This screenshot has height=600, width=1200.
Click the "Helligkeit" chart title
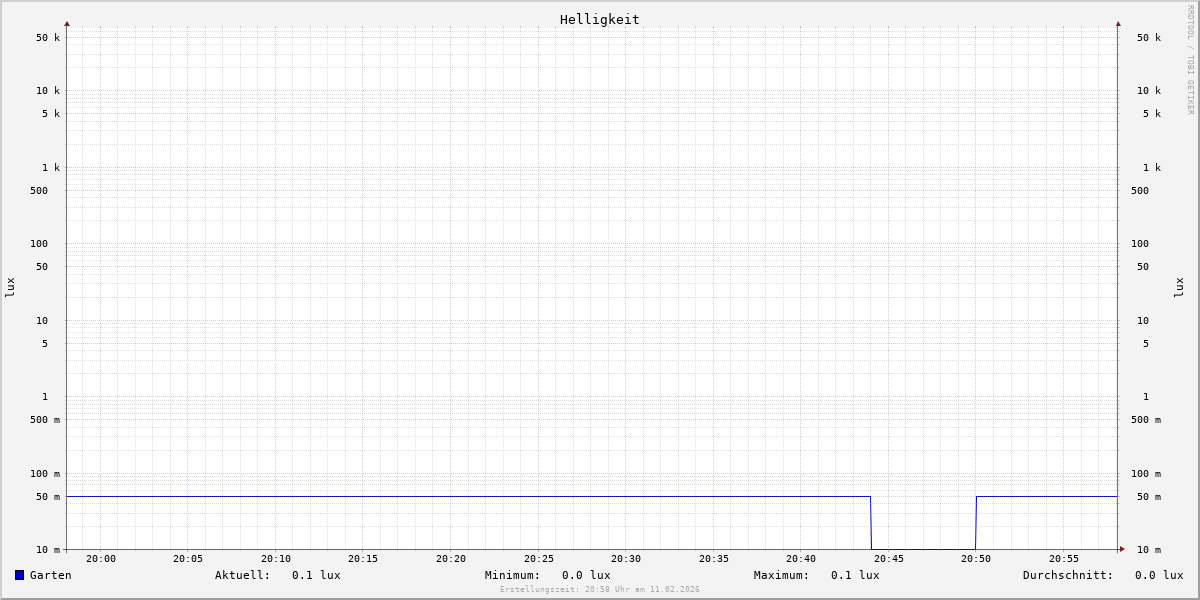[x=600, y=19]
